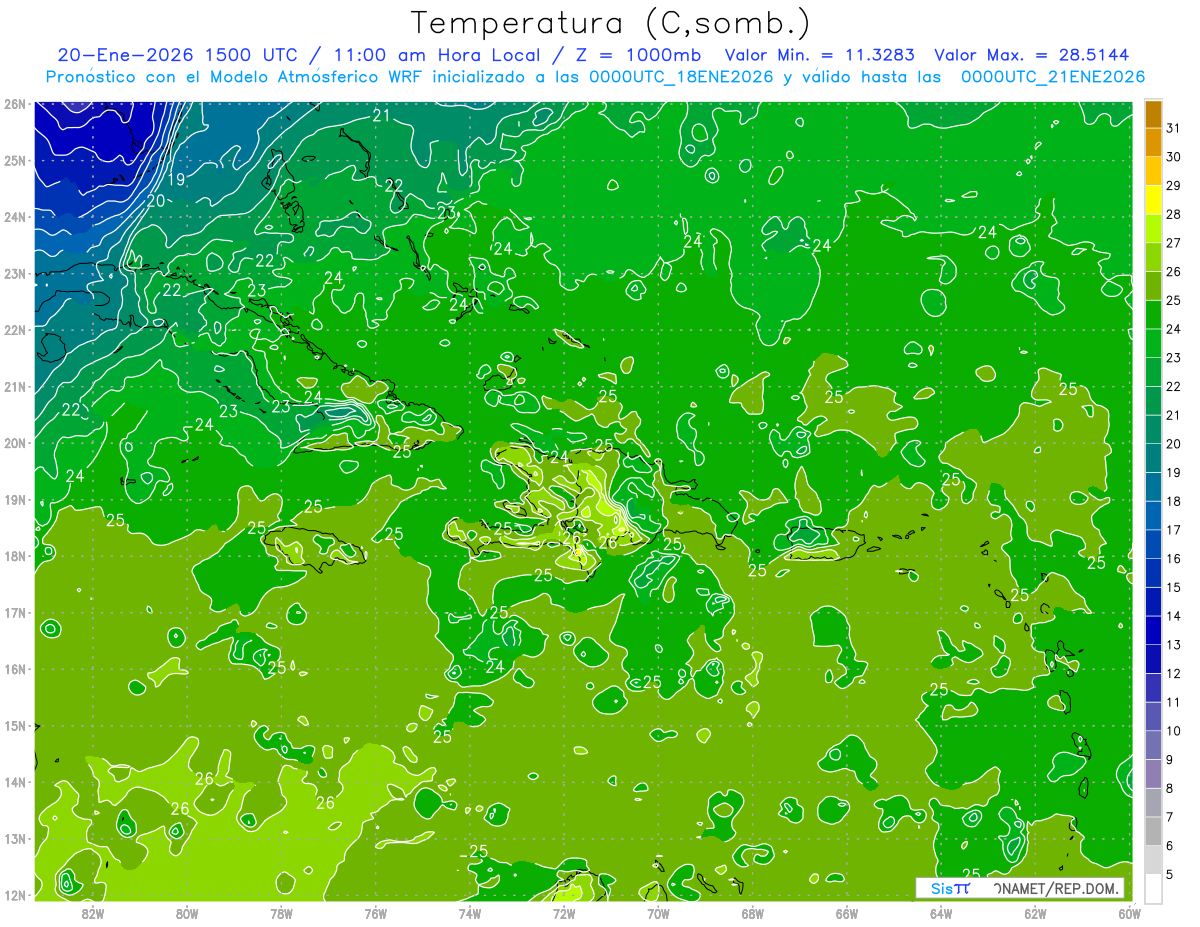
Task: Click the "68W" longitude axis label
Action: pyautogui.click(x=752, y=912)
